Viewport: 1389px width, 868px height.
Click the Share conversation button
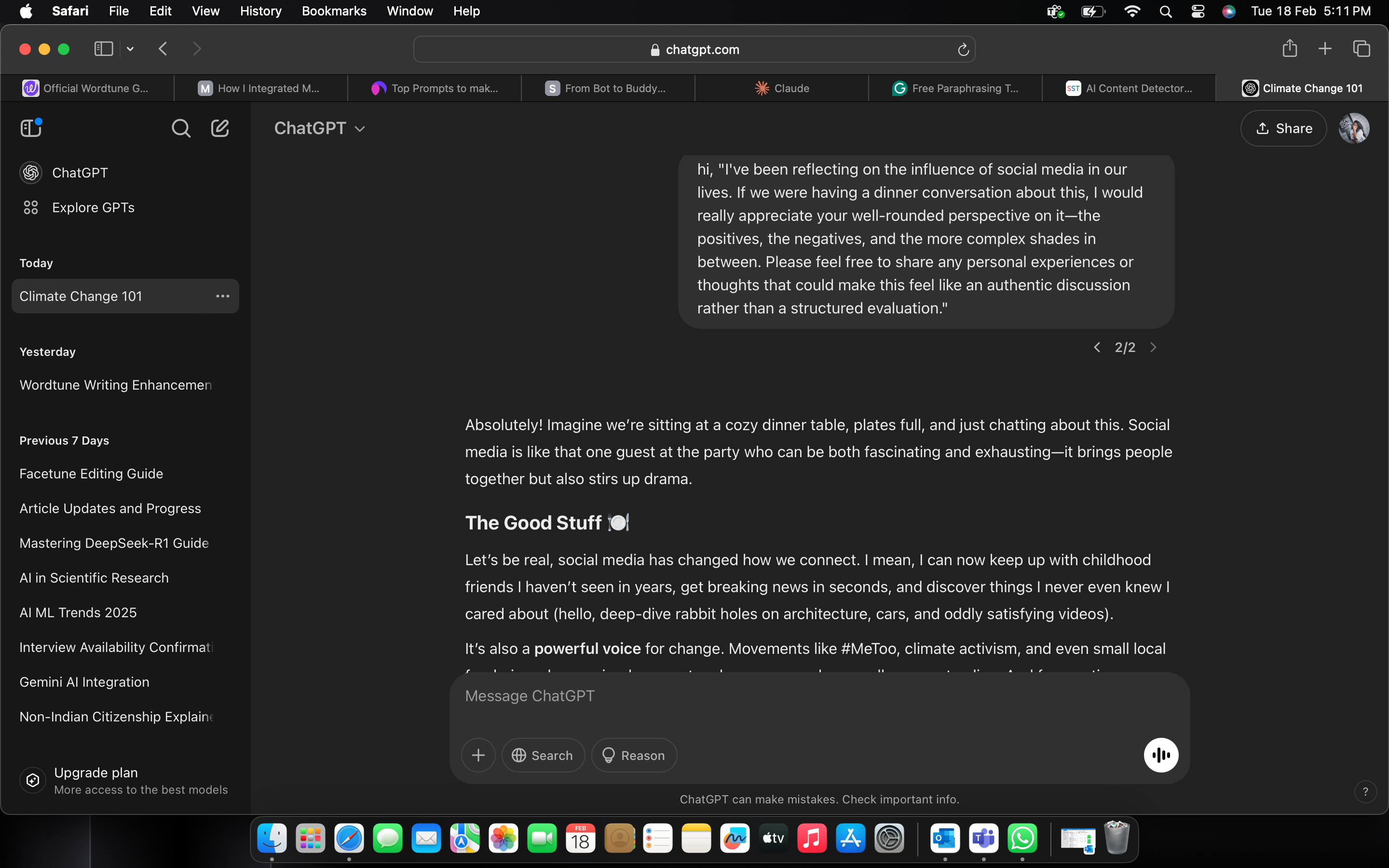(x=1283, y=128)
